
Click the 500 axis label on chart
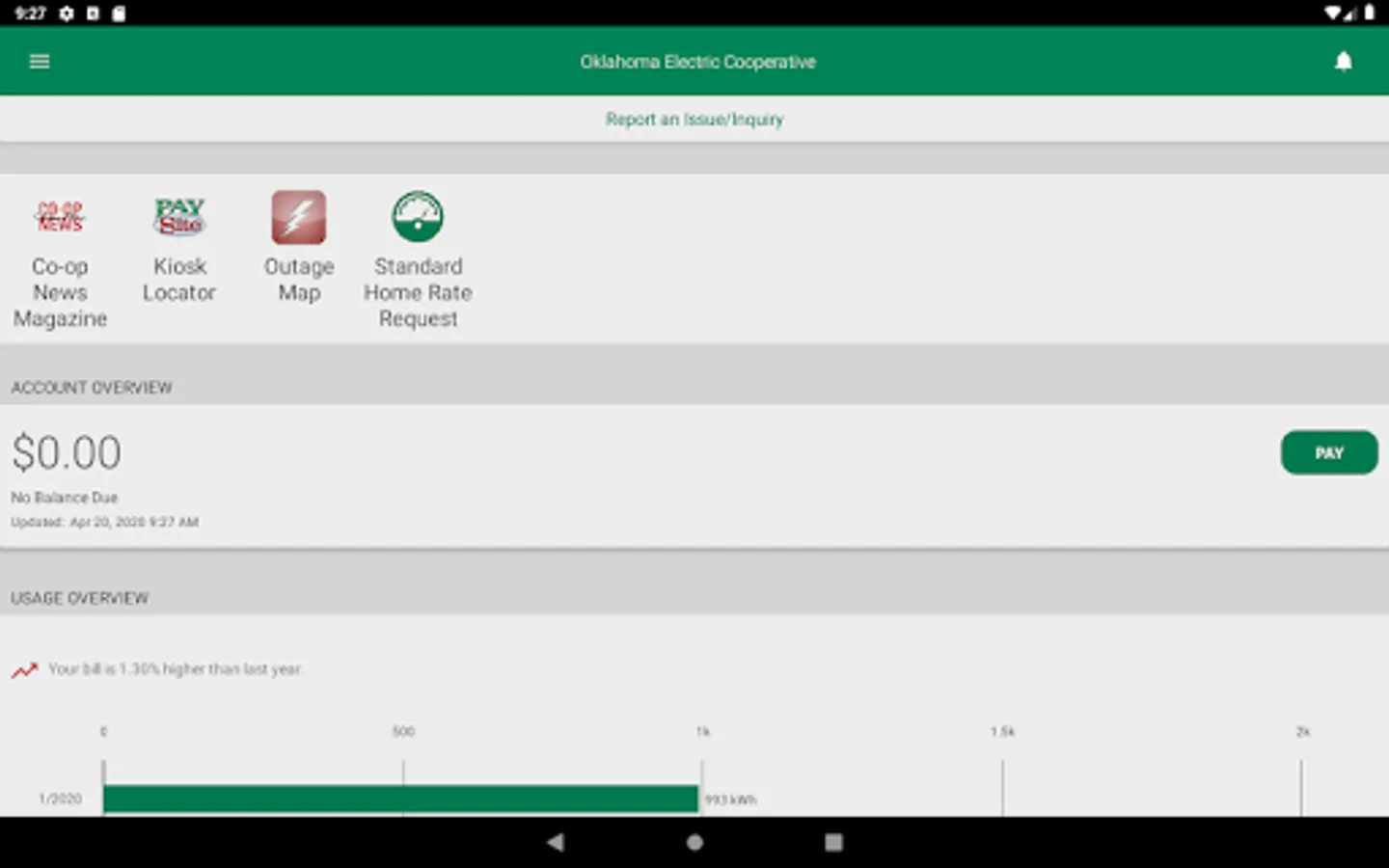[x=403, y=732]
